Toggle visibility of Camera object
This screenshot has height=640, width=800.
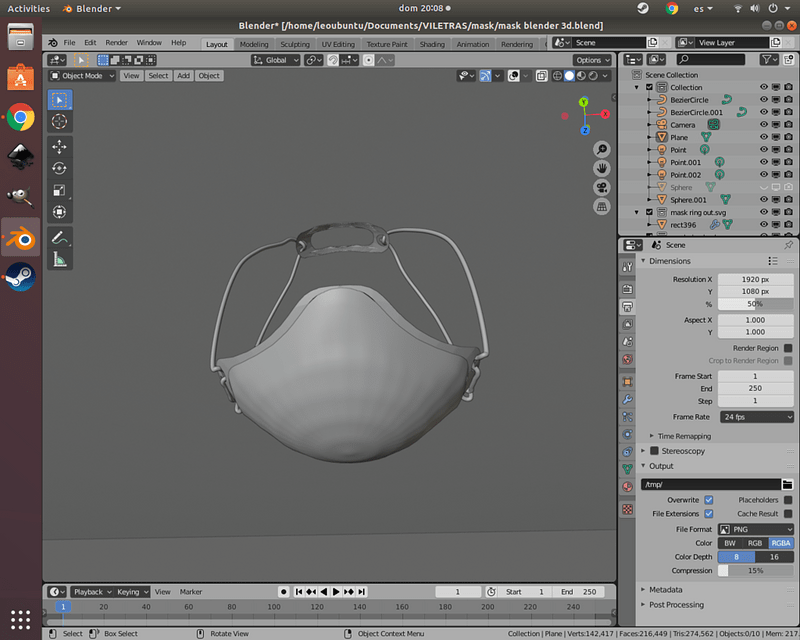(x=764, y=125)
